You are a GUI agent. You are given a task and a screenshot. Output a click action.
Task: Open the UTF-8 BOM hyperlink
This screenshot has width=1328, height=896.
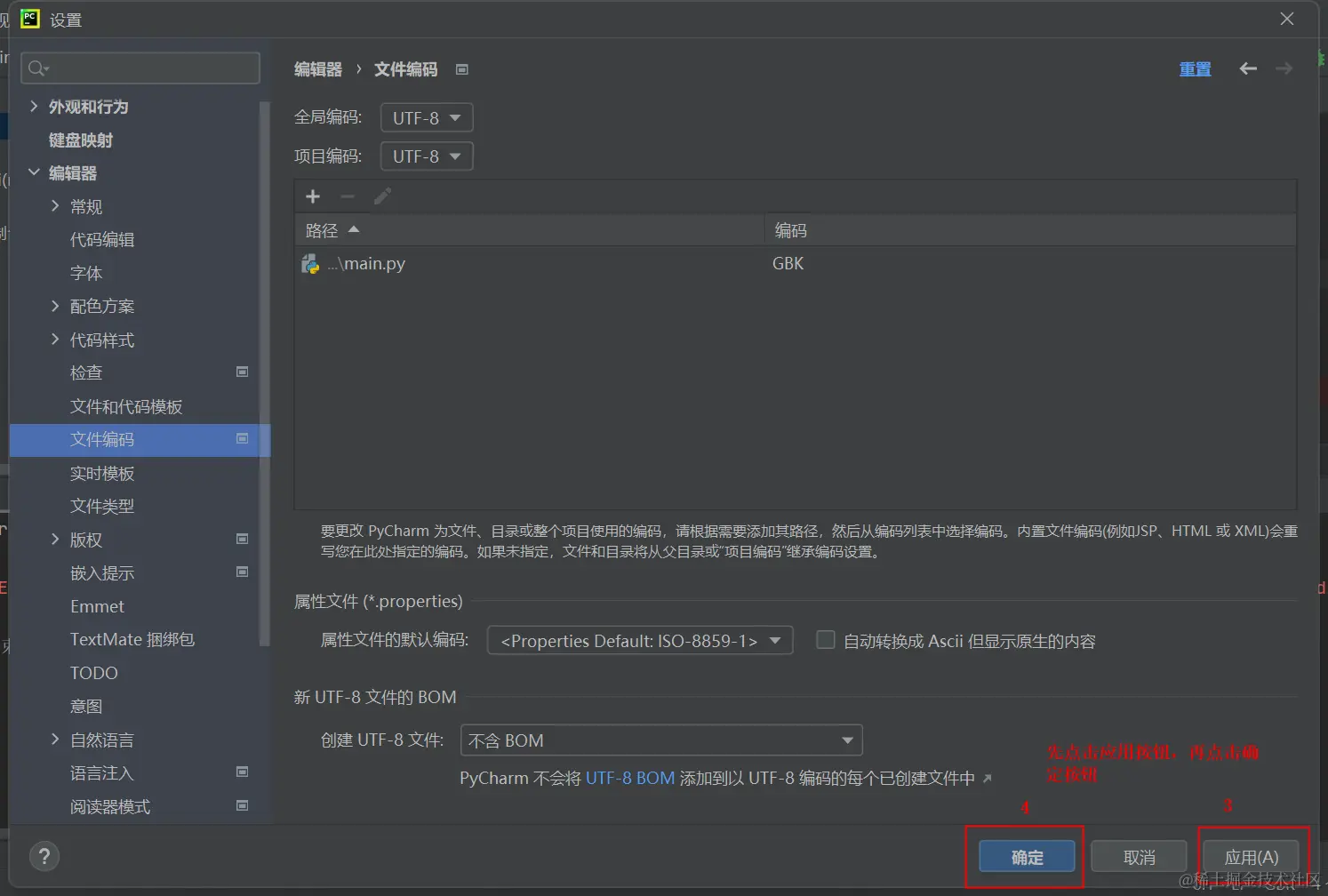point(630,778)
